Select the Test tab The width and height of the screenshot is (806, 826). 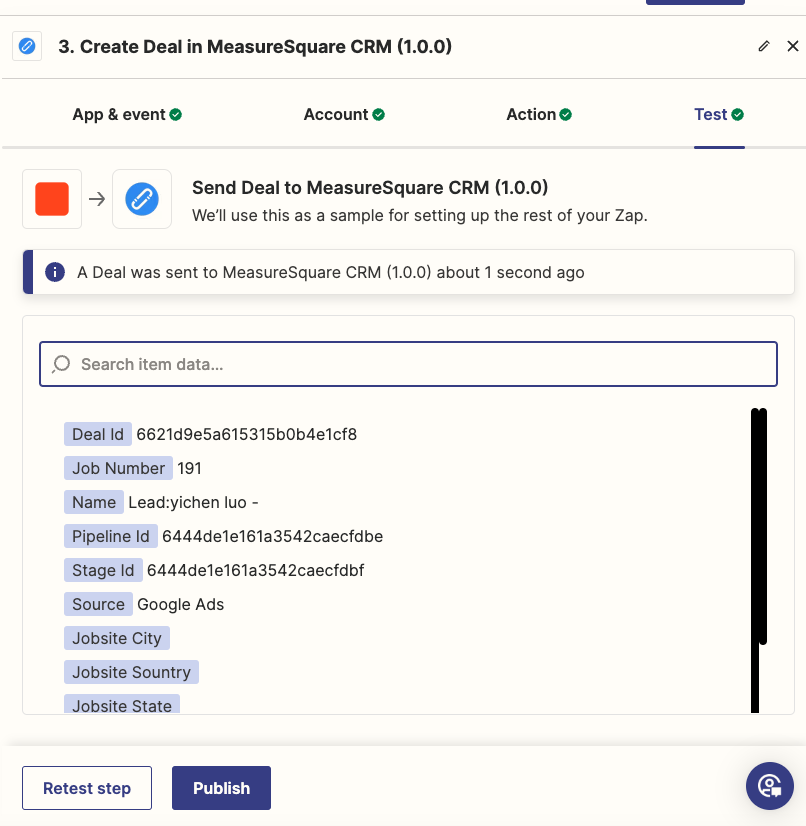(x=719, y=114)
